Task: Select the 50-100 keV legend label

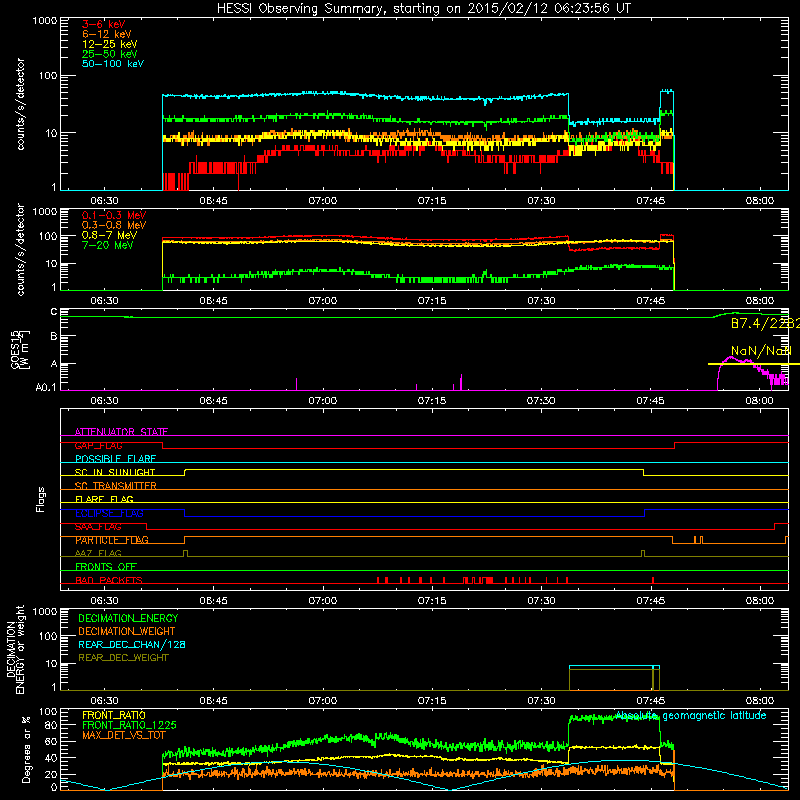Action: [113, 63]
